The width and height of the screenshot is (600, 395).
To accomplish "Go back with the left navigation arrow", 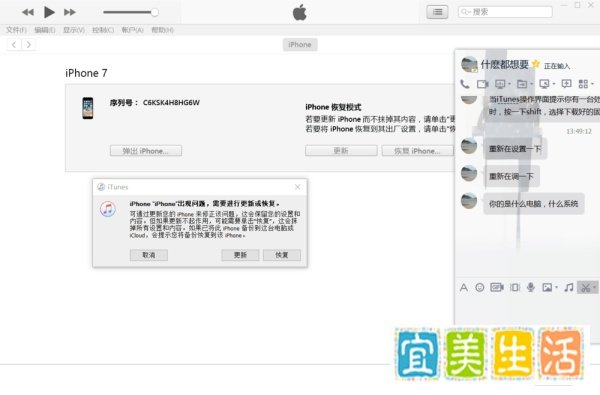I will (x=14, y=45).
